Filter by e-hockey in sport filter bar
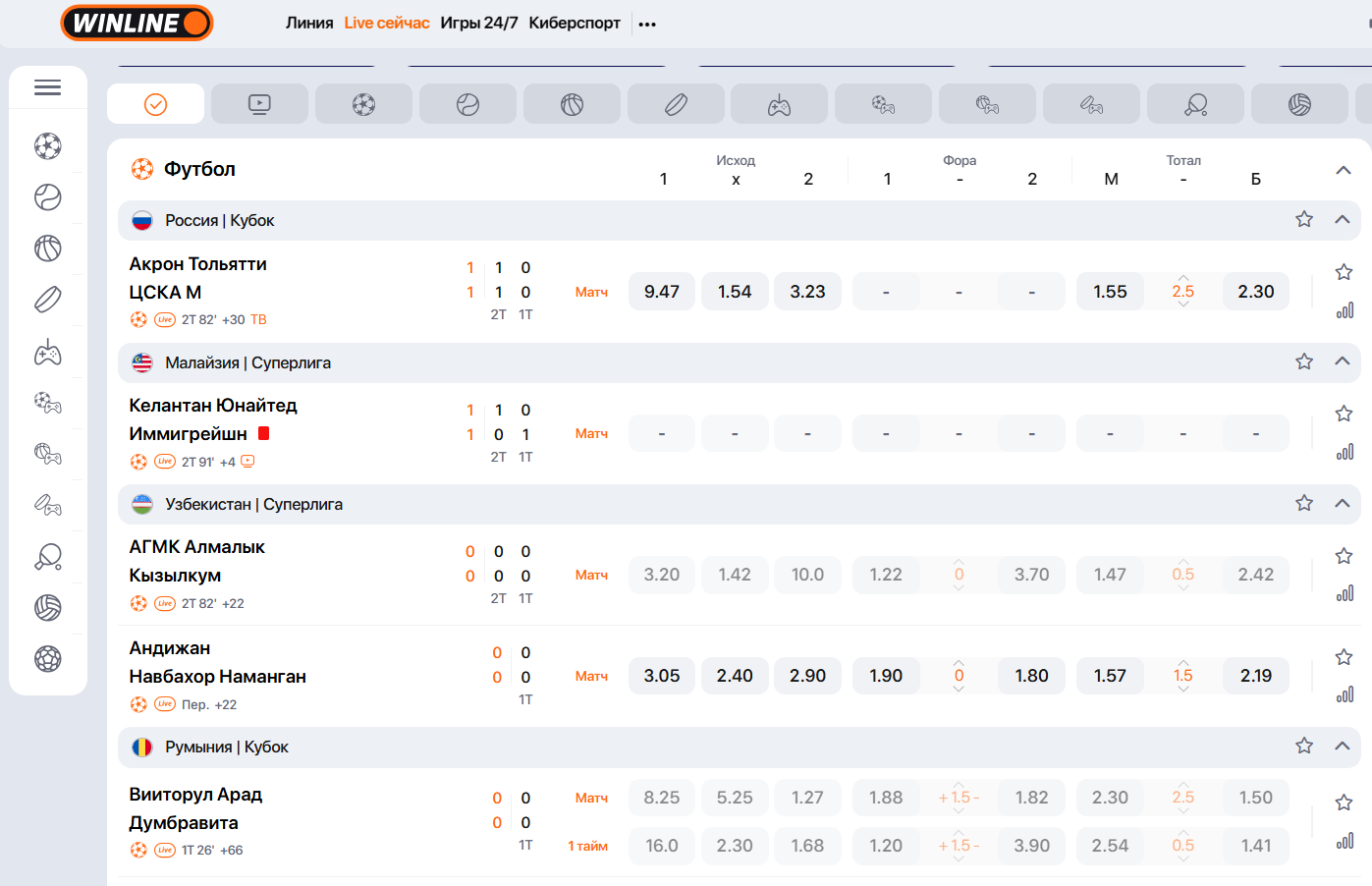1372x886 pixels. pyautogui.click(x=1091, y=104)
